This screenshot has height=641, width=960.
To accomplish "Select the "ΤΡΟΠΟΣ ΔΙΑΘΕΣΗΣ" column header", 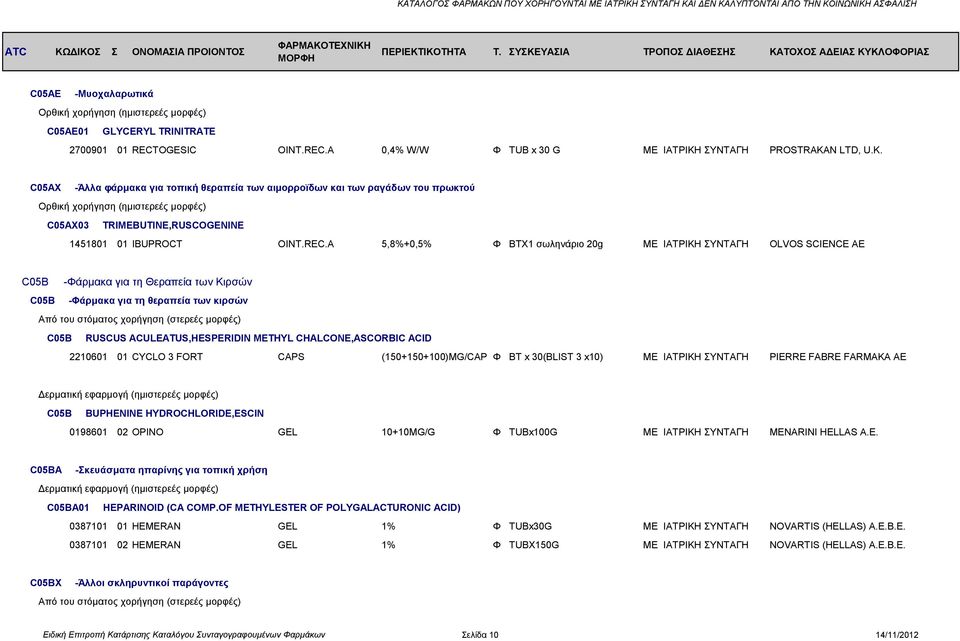I will click(x=689, y=51).
